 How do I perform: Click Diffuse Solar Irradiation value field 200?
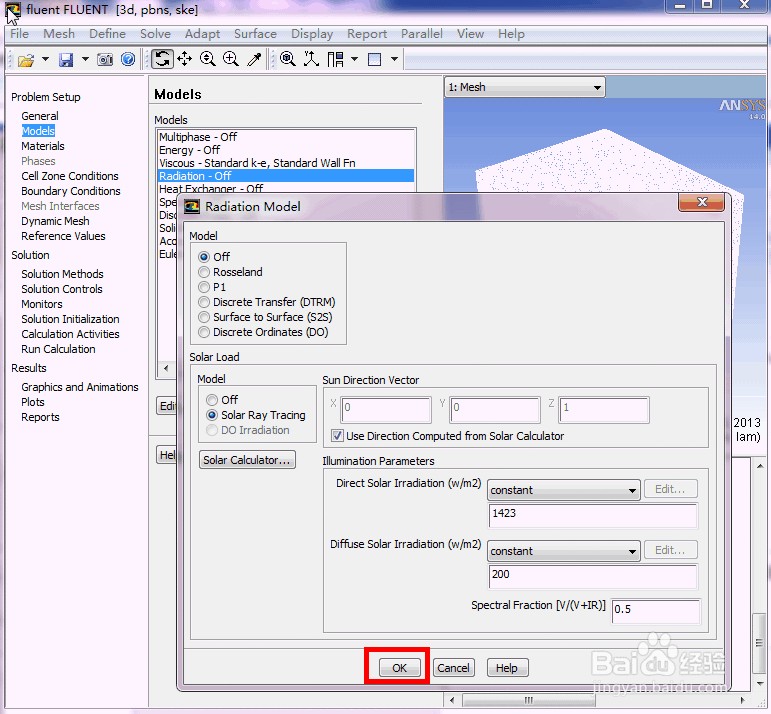click(592, 576)
